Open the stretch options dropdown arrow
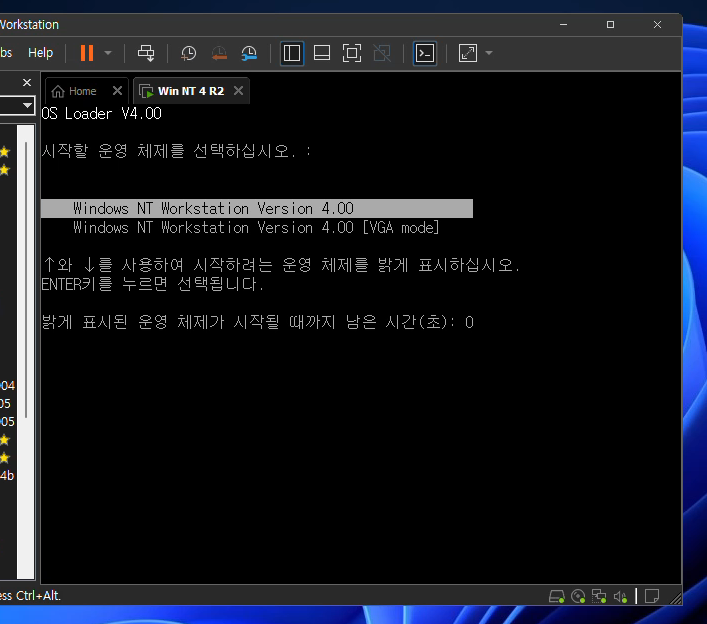 pos(489,53)
